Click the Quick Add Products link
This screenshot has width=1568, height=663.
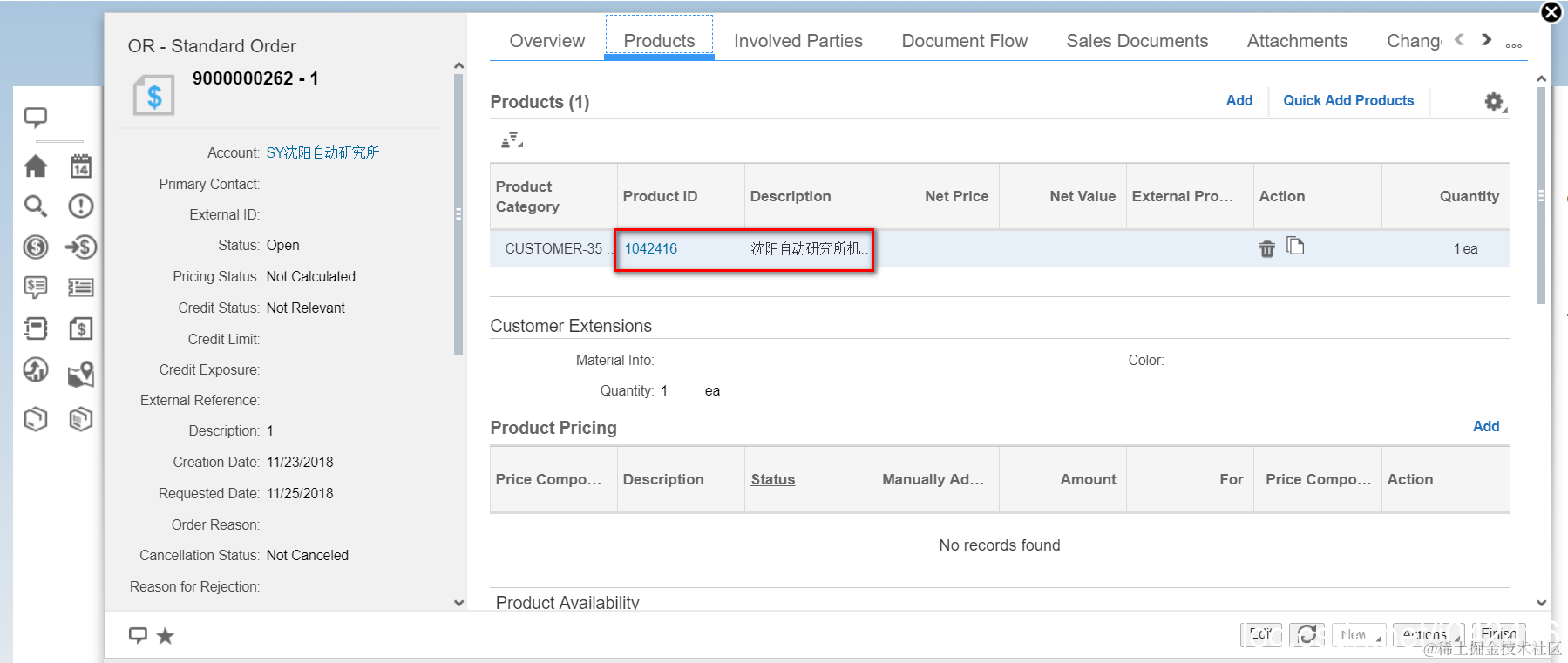pos(1347,101)
